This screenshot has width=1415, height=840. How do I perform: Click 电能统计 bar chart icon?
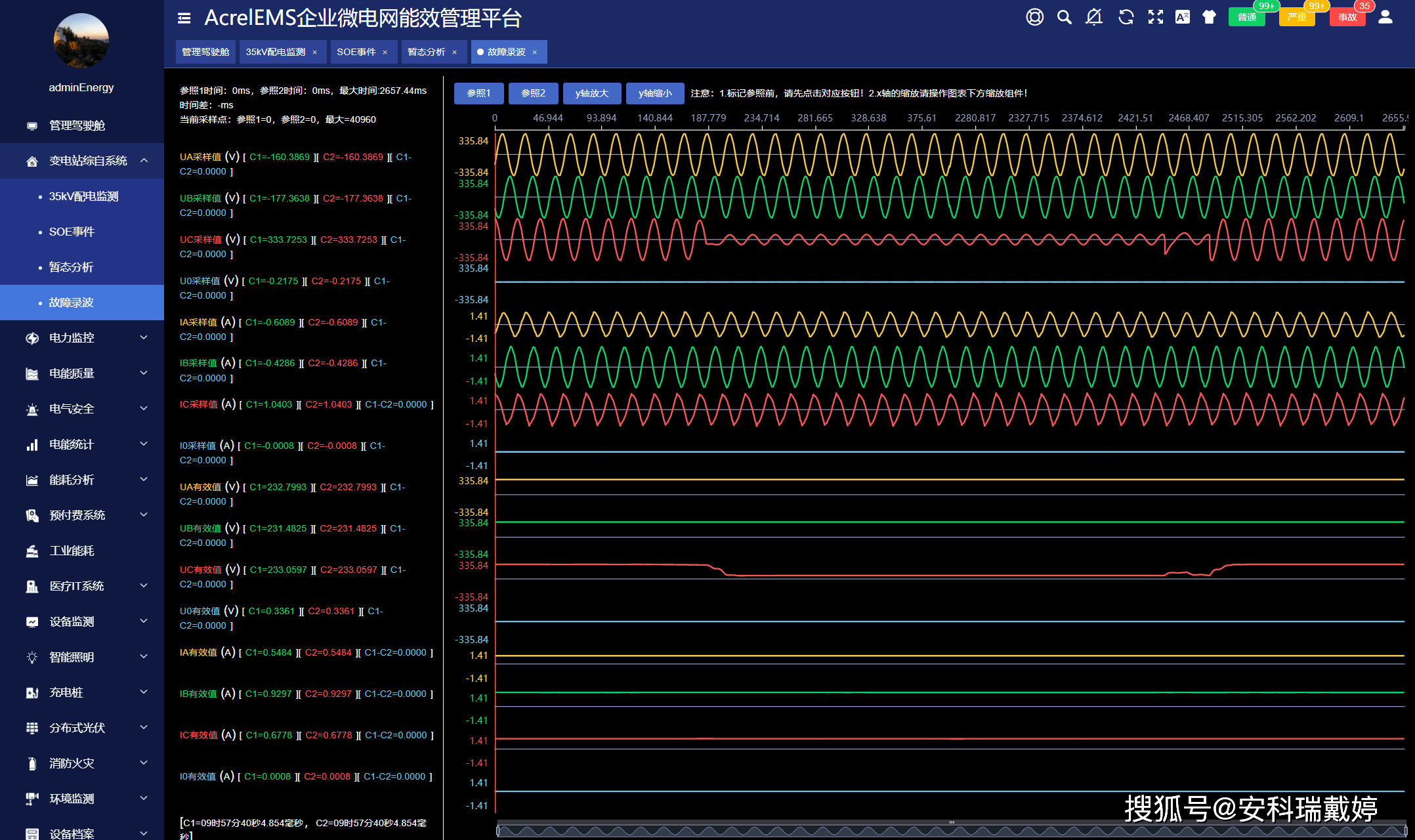click(32, 445)
